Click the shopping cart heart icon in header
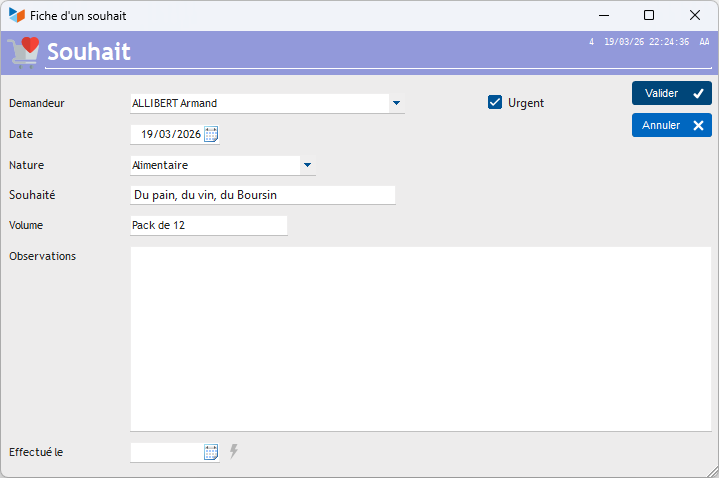Screen dimensions: 719x478 point(23,51)
